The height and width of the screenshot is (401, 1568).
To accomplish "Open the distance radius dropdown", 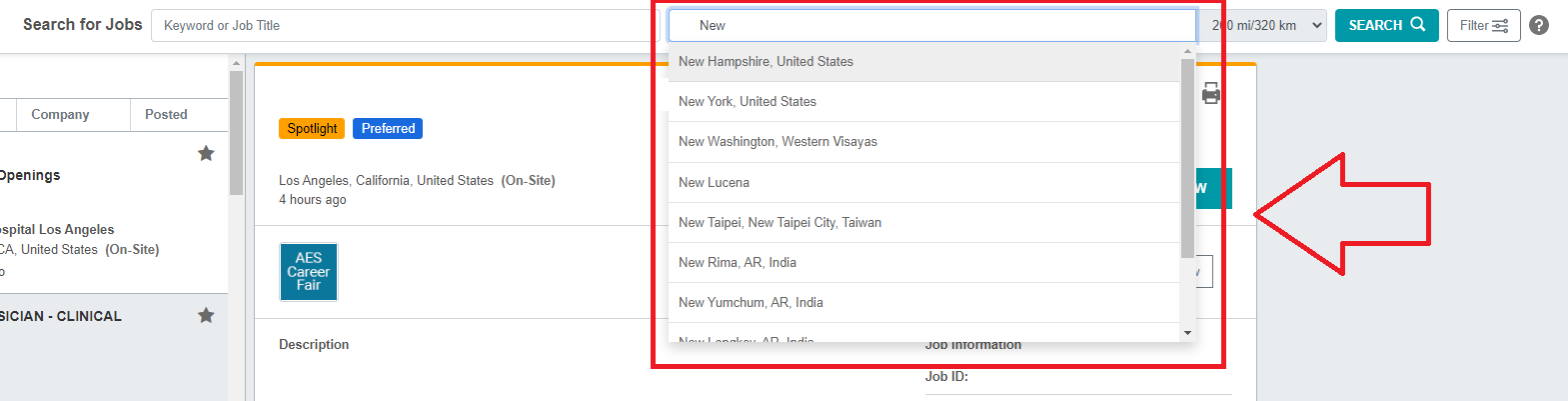I will 1267,26.
